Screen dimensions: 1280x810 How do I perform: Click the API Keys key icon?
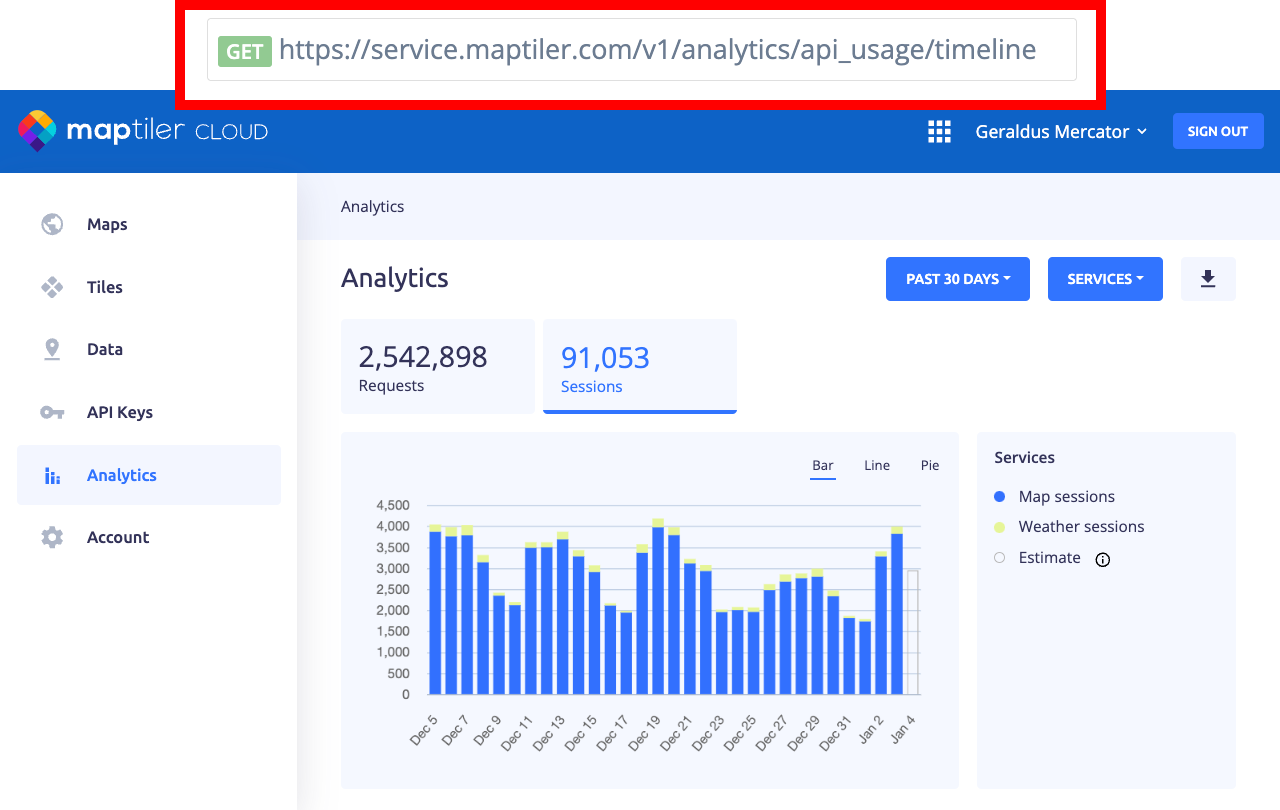pos(52,412)
